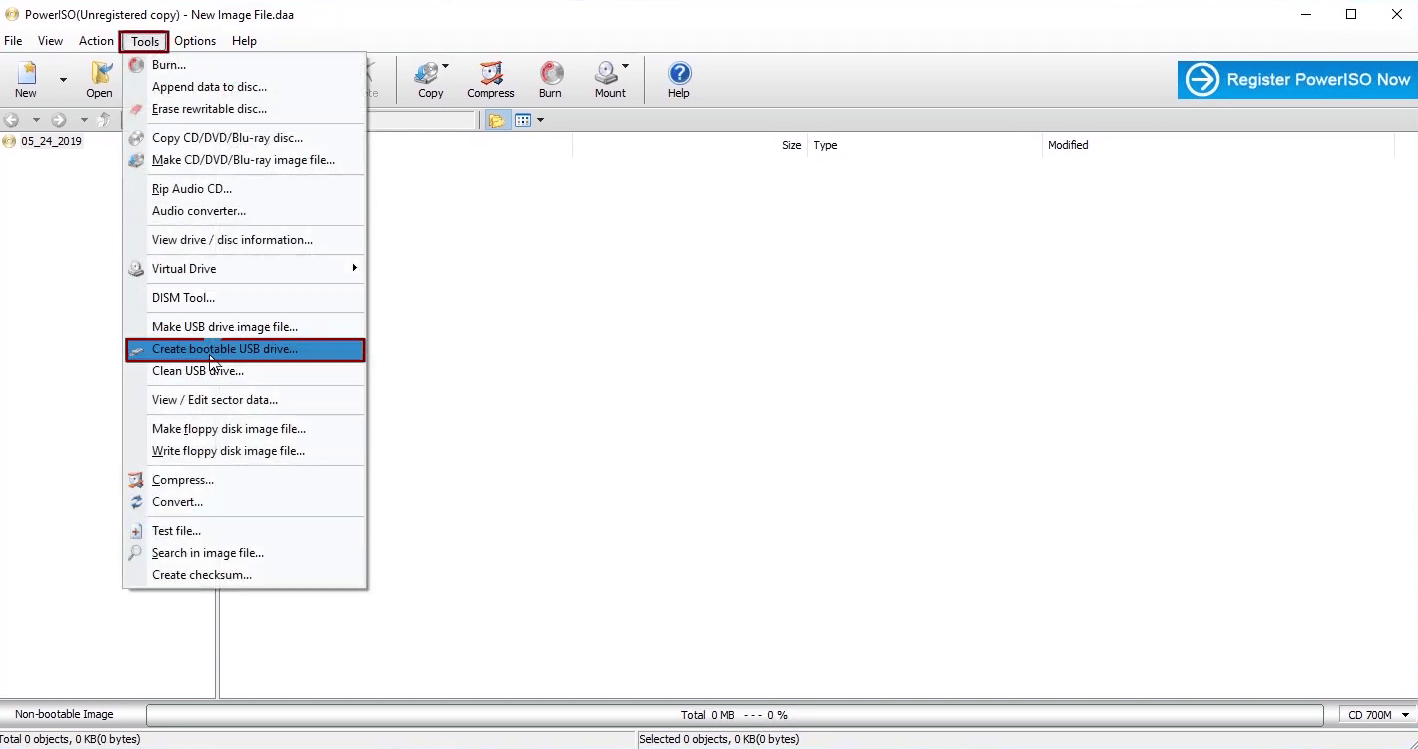Image resolution: width=1418 pixels, height=749 pixels.
Task: Sort by the Modified column header
Action: click(x=1218, y=145)
